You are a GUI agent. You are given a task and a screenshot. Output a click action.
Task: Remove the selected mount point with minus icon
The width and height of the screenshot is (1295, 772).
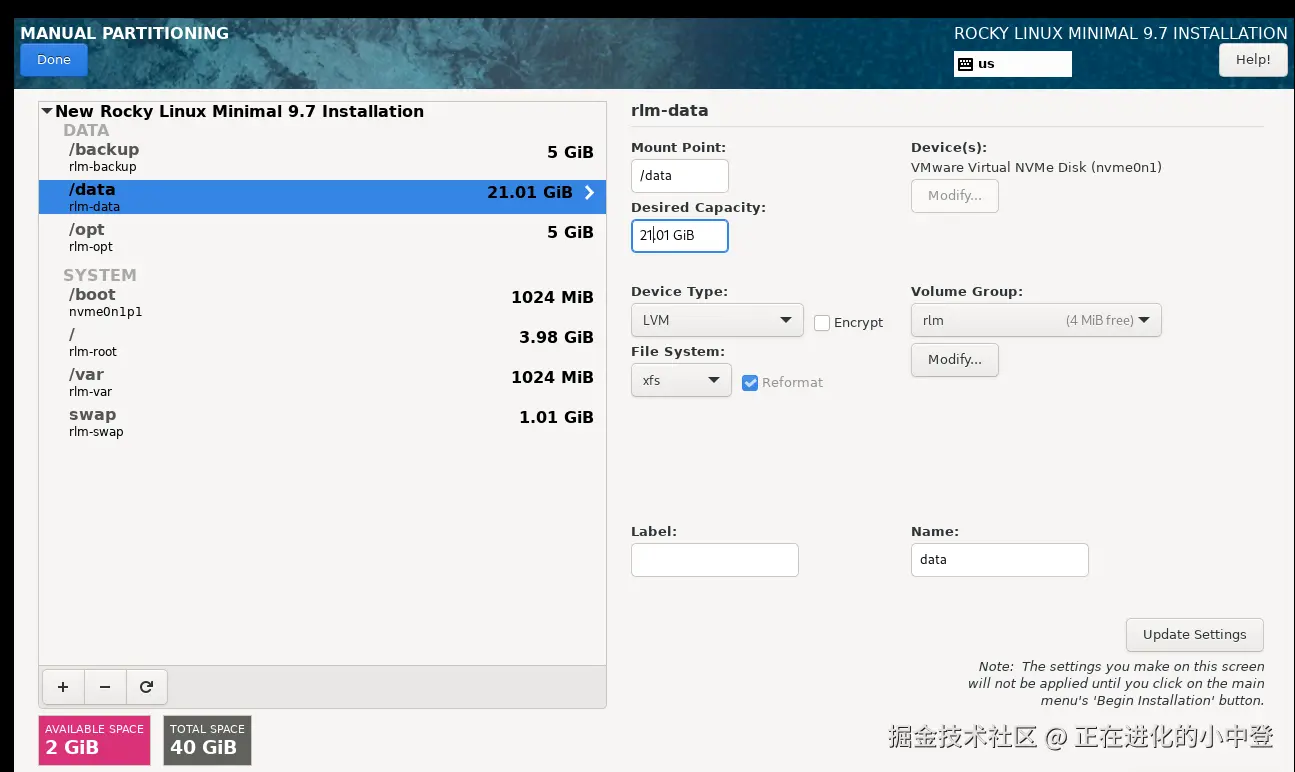tap(105, 687)
